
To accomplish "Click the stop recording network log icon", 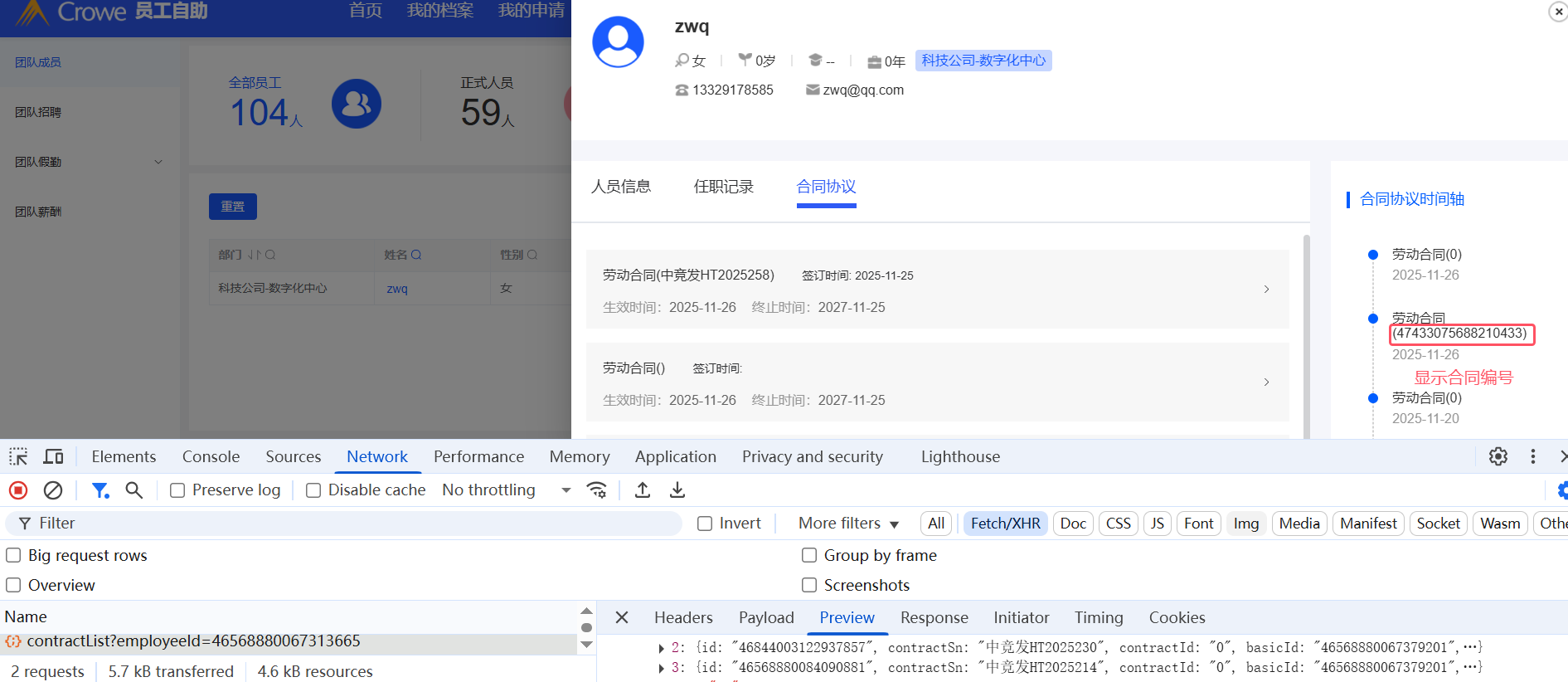I will click(18, 490).
